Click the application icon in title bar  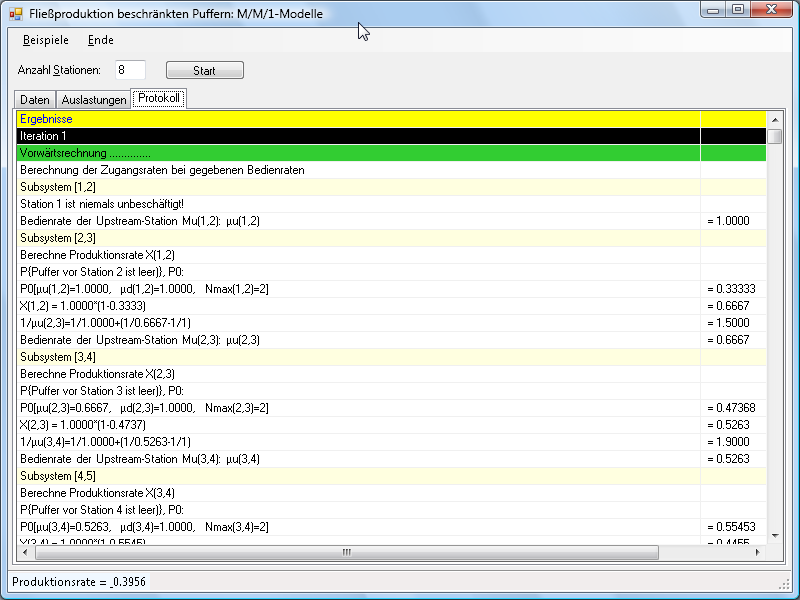(16, 12)
